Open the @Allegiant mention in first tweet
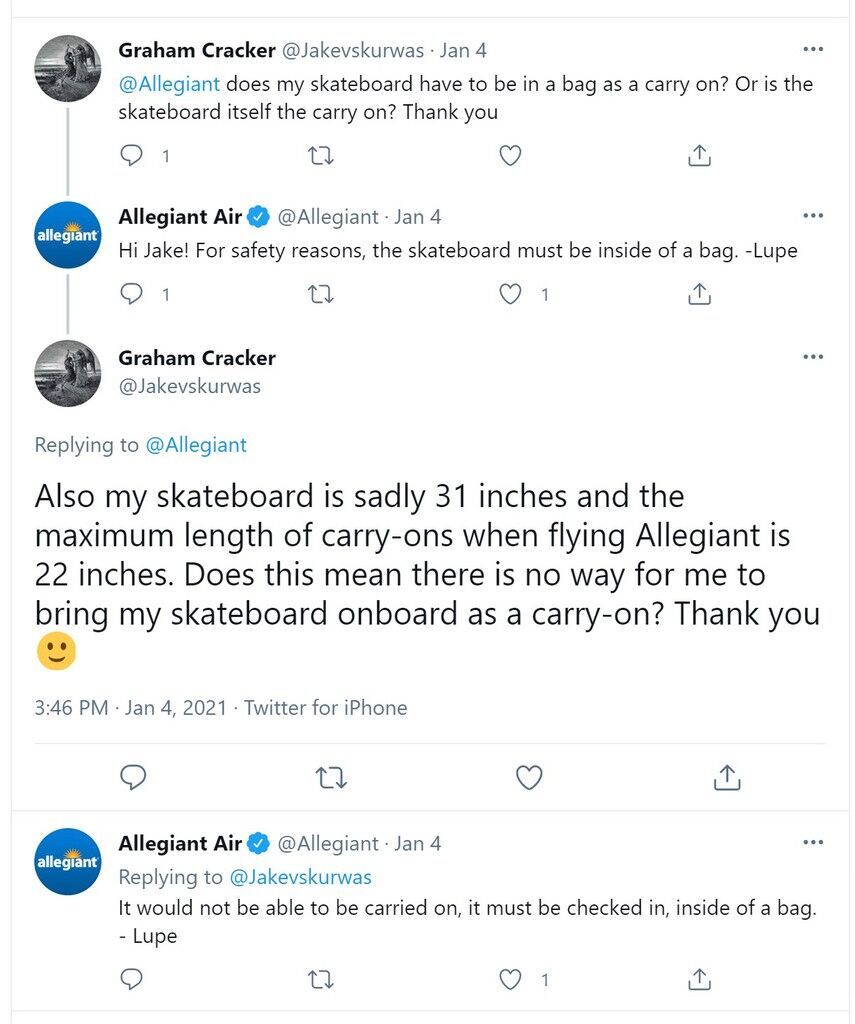The image size is (855, 1024). [x=169, y=84]
